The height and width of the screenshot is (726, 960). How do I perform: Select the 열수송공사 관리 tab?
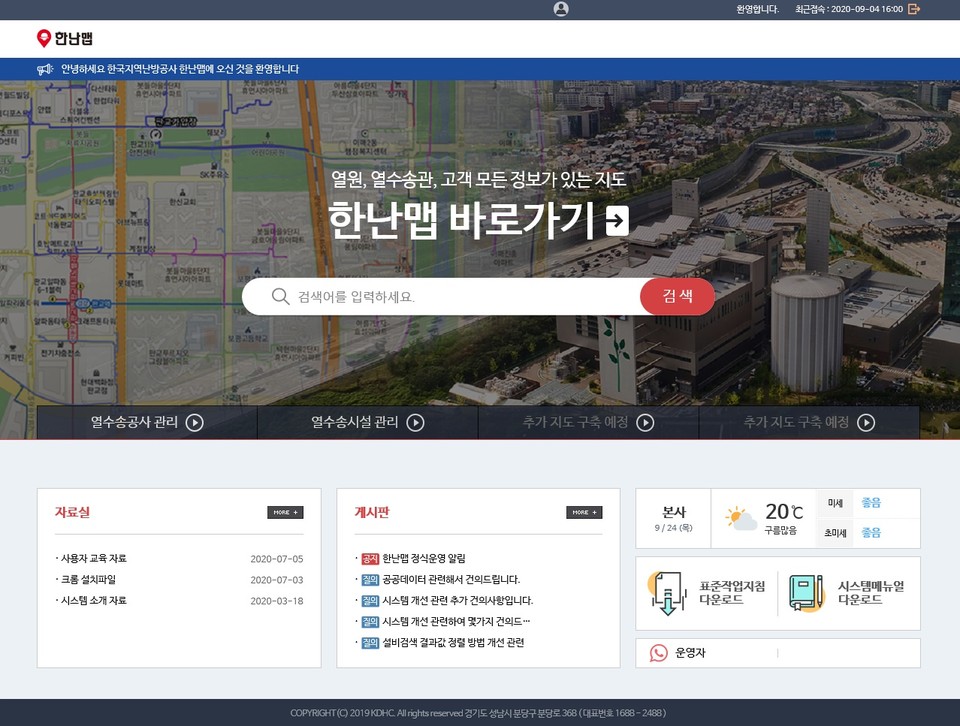(146, 423)
